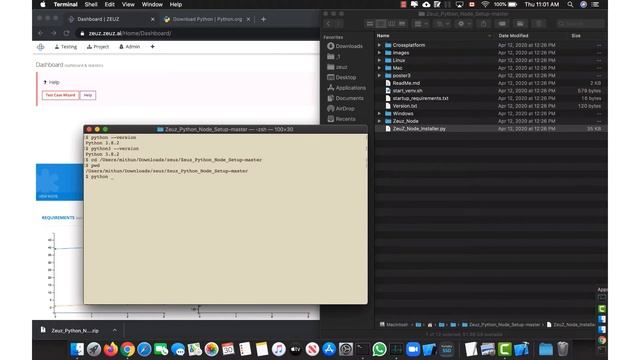
Task: Select the Dashboard | ZEUZ tab
Action: coord(112,19)
